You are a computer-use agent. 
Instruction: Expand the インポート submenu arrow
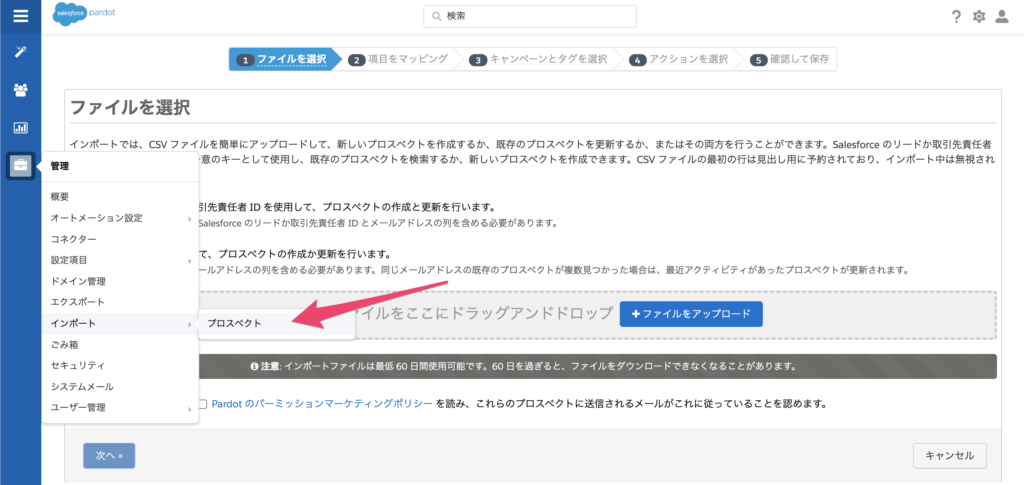click(x=189, y=324)
